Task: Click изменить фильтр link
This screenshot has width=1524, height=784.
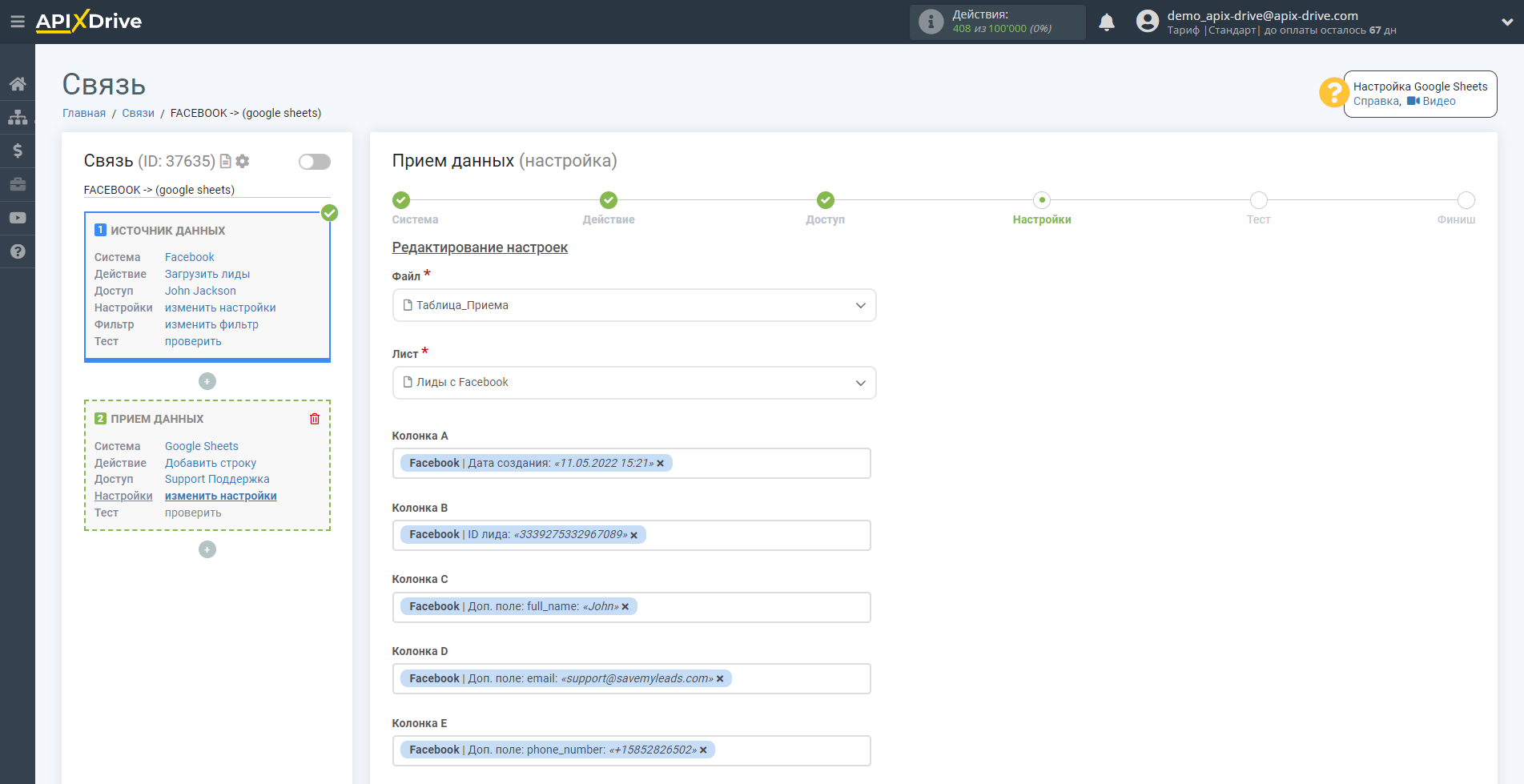Action: [211, 324]
